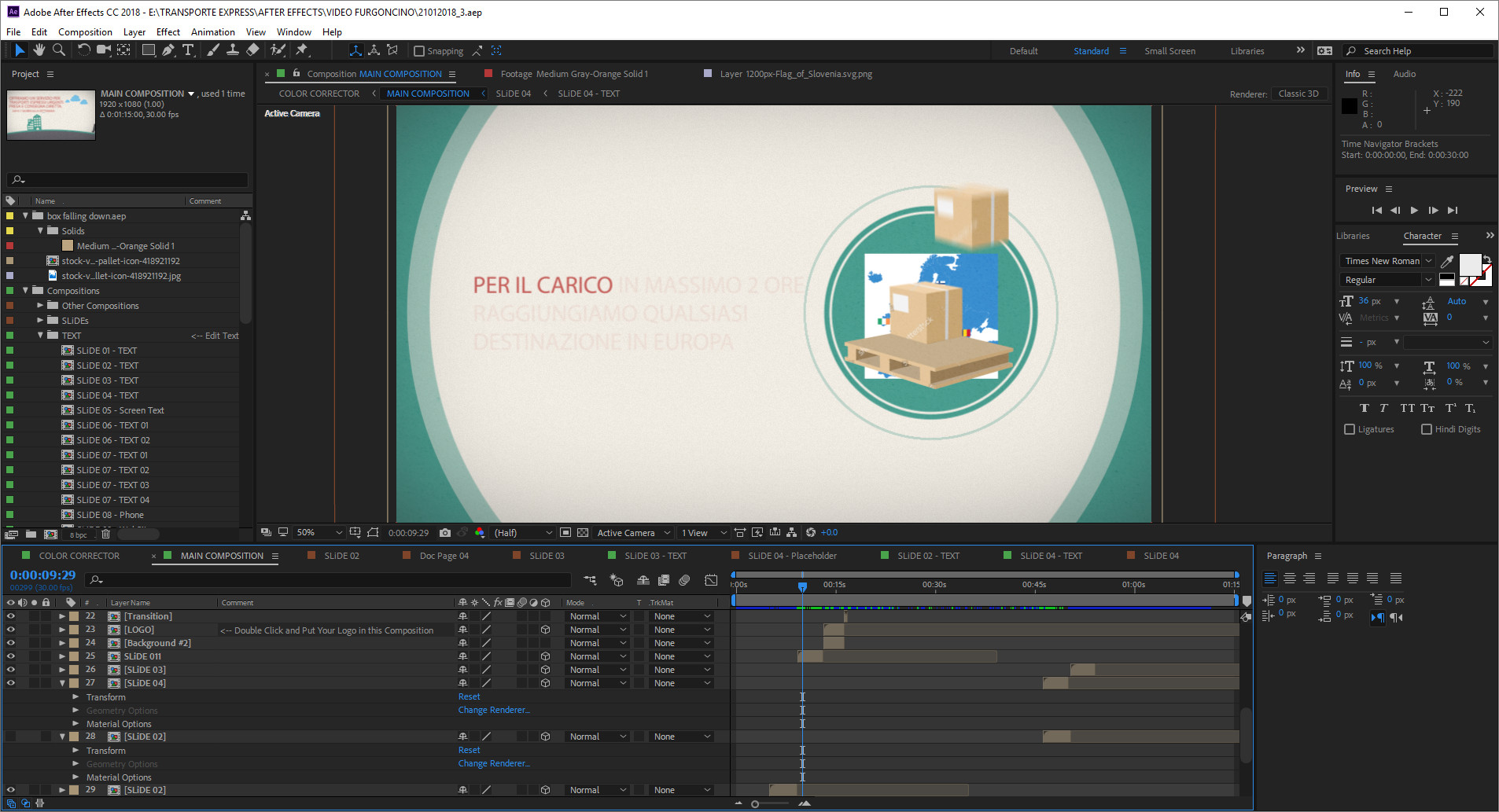Select the Rotation tool
Image resolution: width=1499 pixels, height=812 pixels.
point(83,50)
